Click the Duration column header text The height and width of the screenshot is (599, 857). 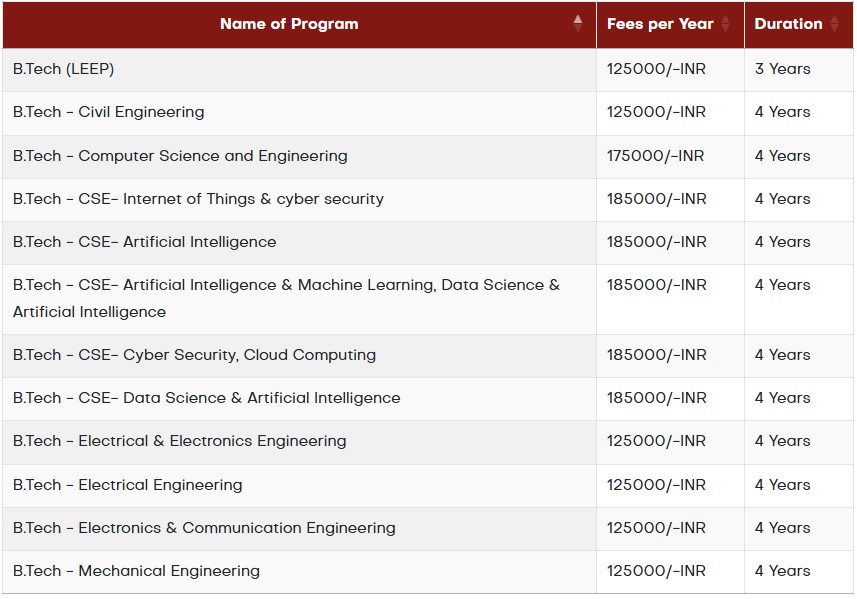[788, 24]
